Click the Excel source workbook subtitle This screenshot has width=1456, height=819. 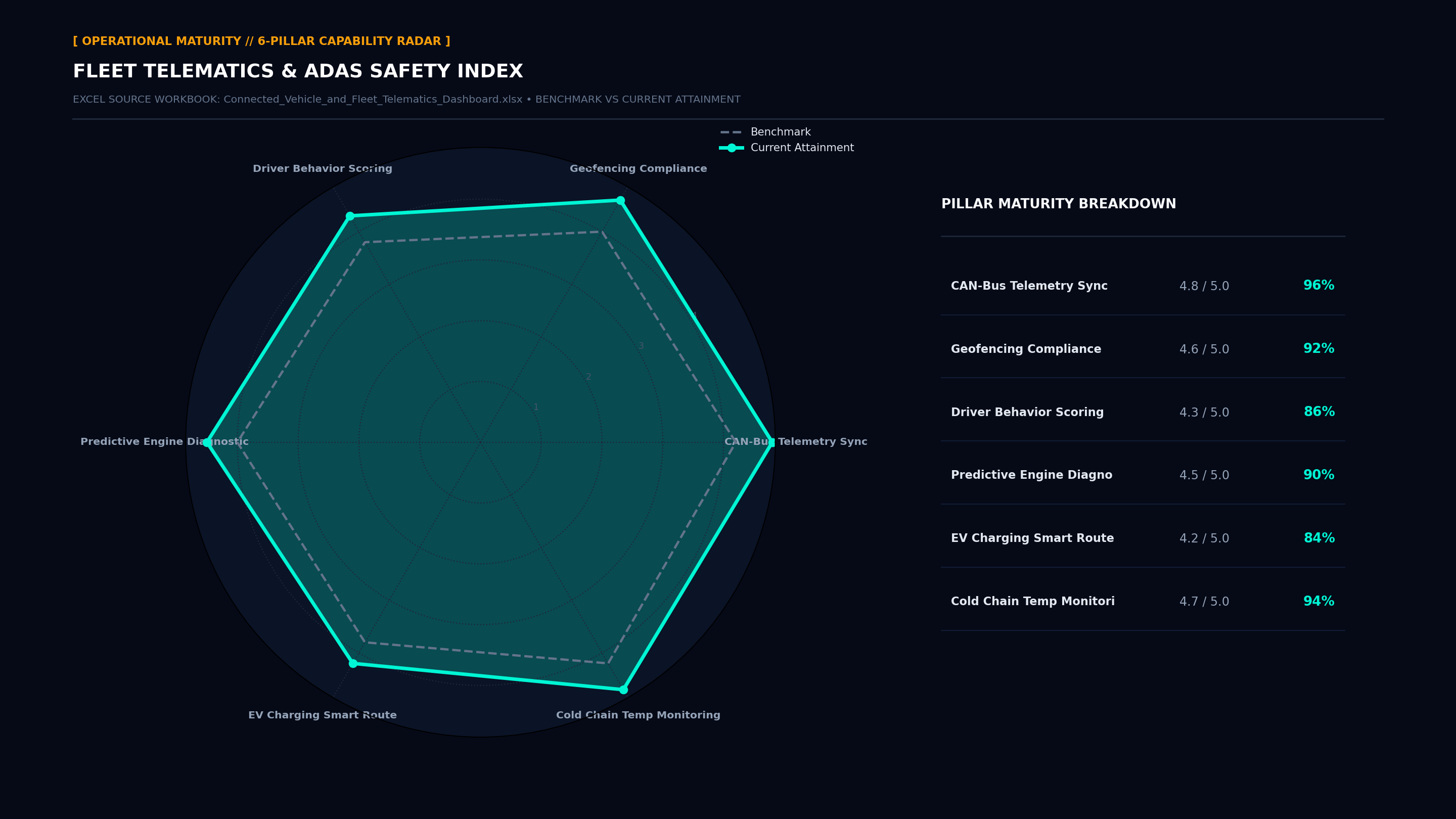coord(406,100)
